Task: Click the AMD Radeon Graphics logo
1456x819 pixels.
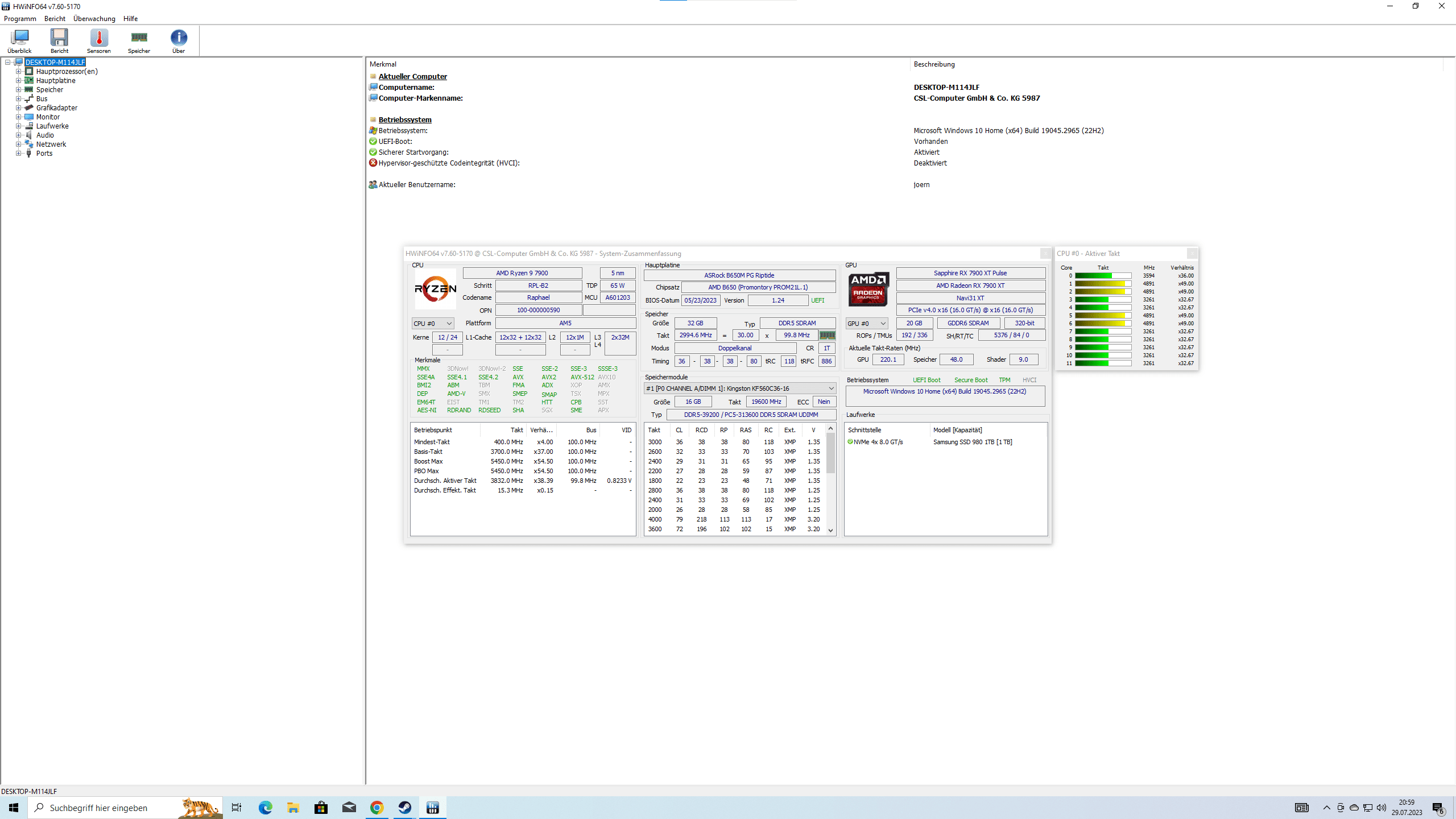Action: 868,289
